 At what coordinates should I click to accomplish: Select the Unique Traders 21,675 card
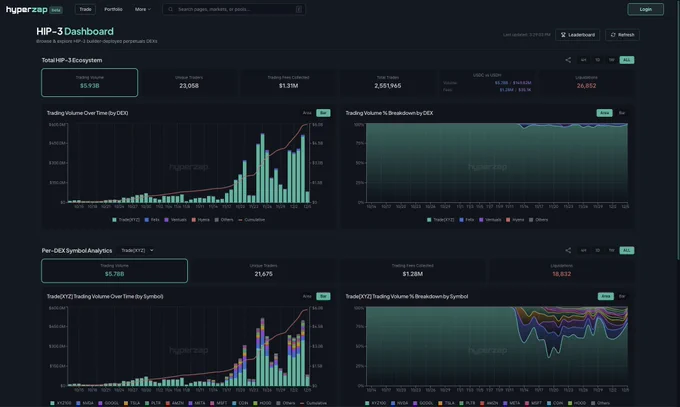click(x=264, y=271)
